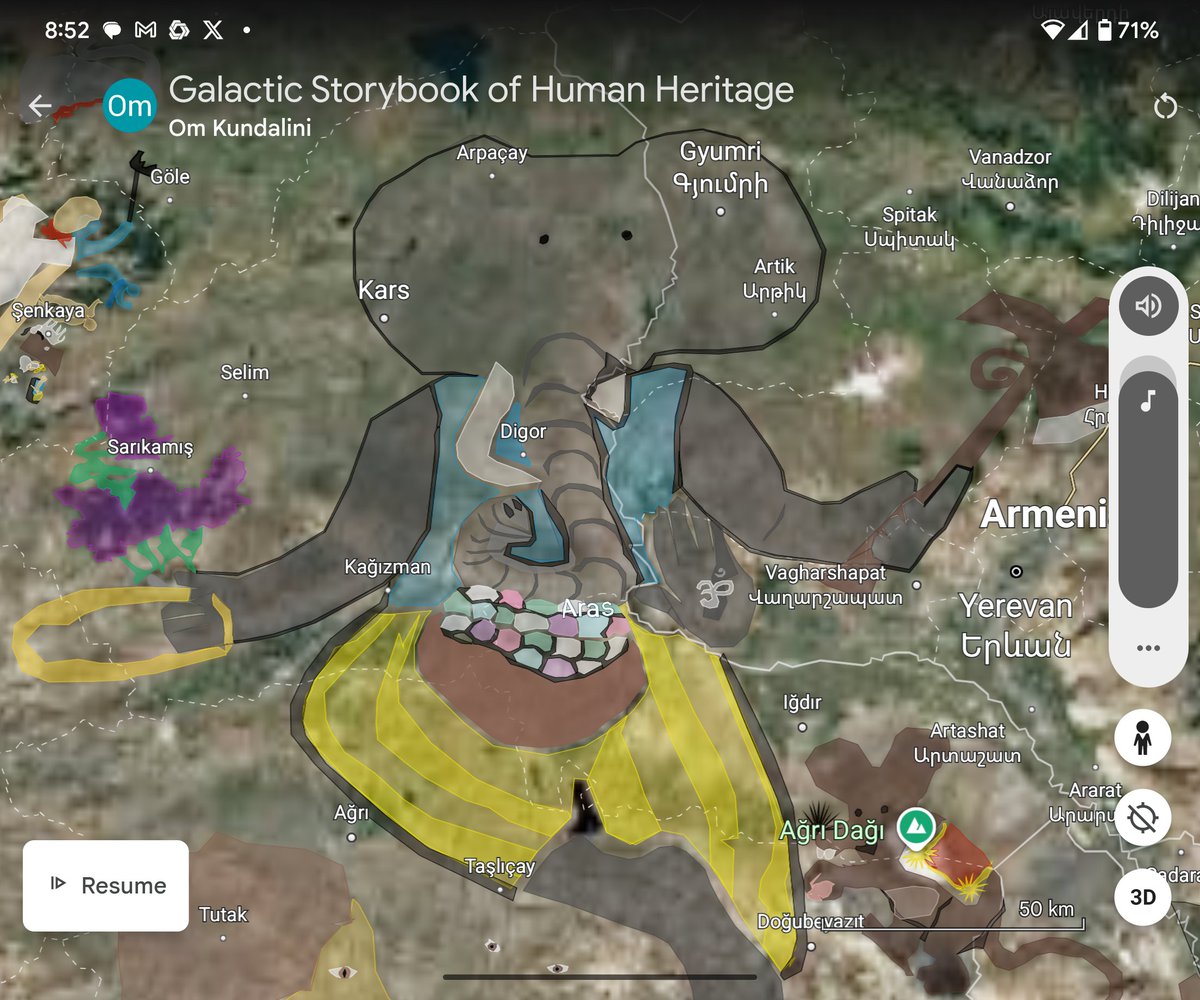
Task: Switch the map to 3D view
Action: click(x=1143, y=897)
